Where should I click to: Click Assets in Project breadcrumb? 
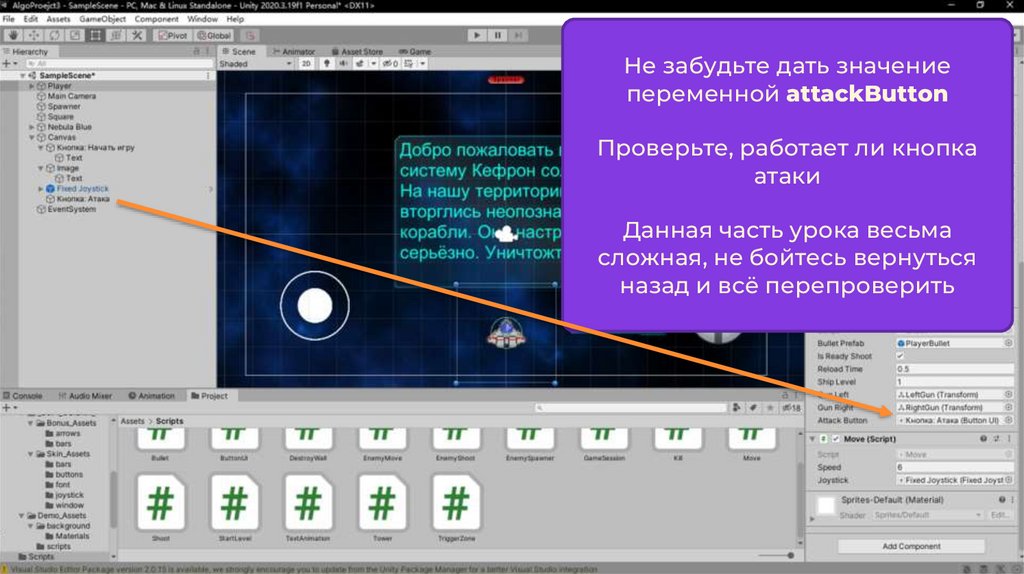[x=132, y=421]
